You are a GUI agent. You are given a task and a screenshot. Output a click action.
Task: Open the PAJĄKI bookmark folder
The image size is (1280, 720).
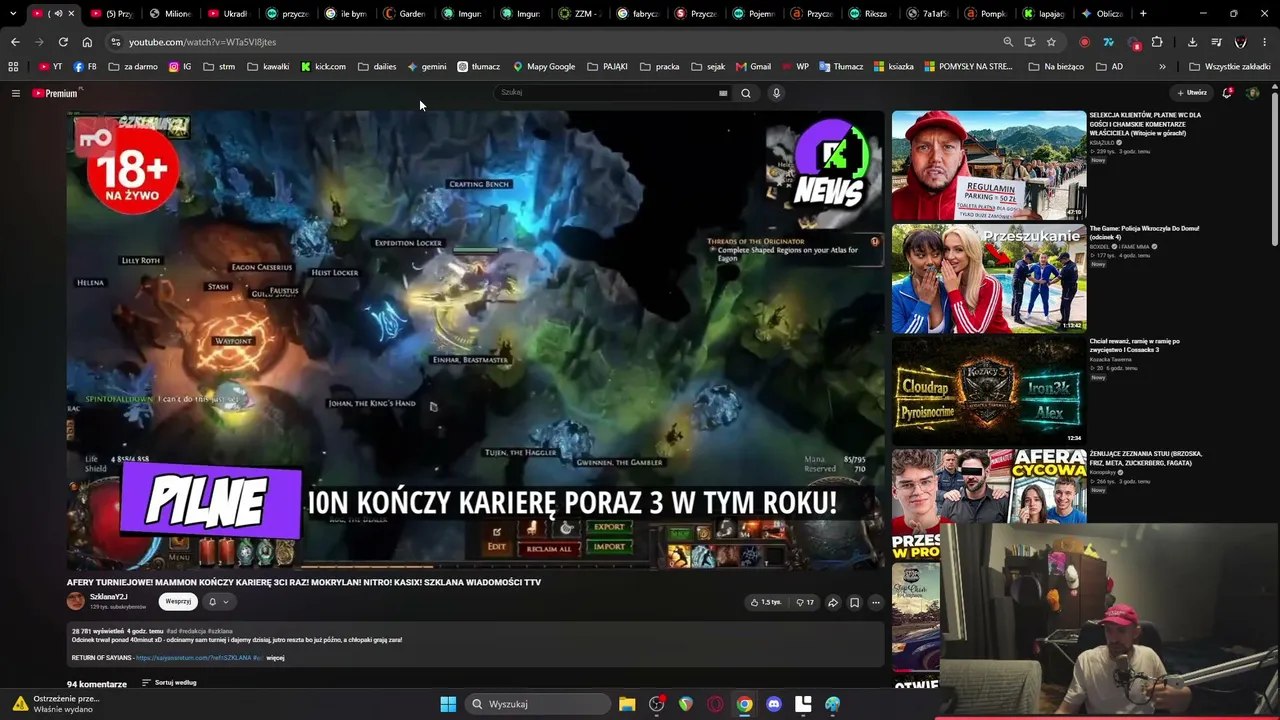[608, 67]
